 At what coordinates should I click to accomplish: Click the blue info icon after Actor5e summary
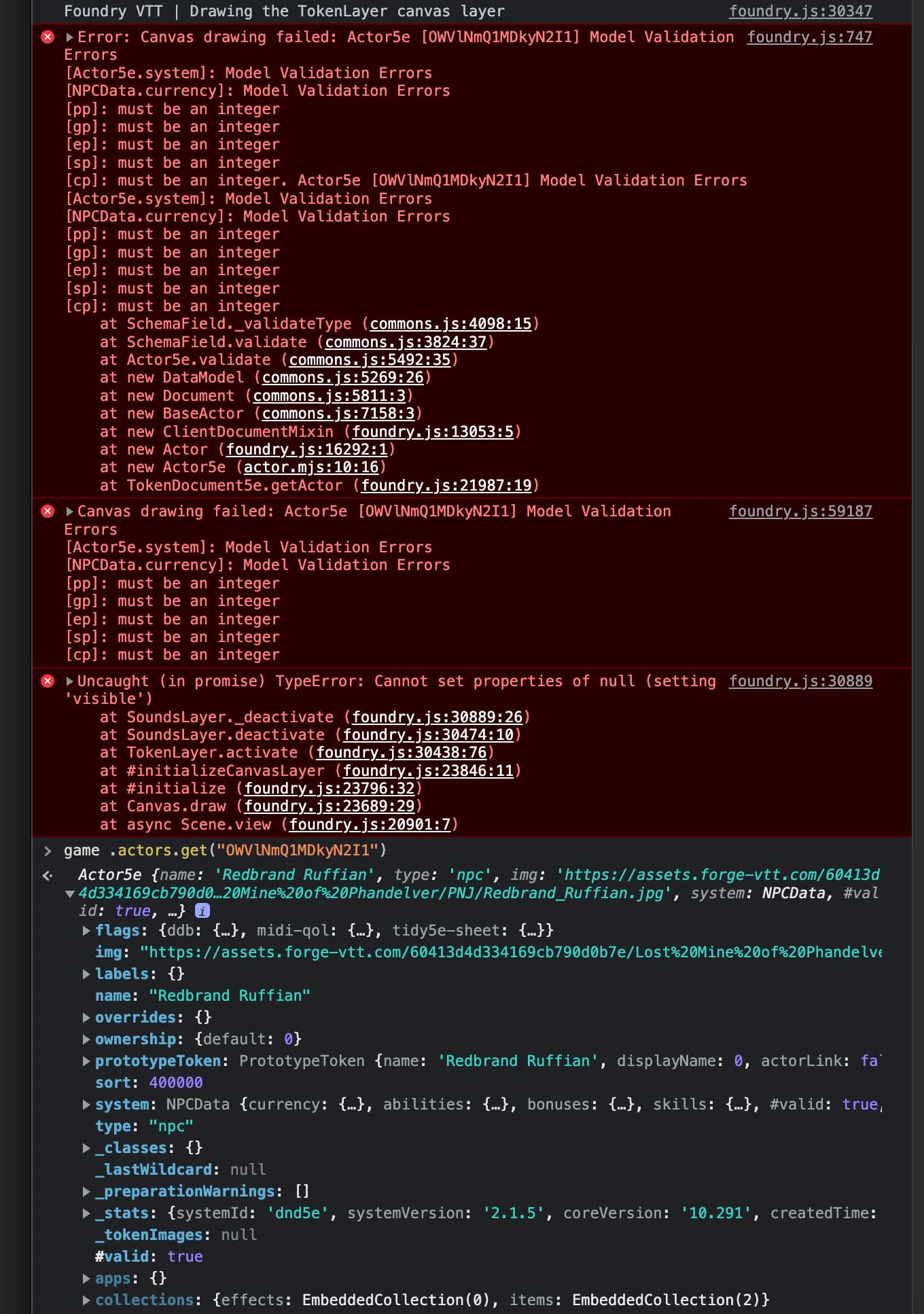pyautogui.click(x=202, y=910)
